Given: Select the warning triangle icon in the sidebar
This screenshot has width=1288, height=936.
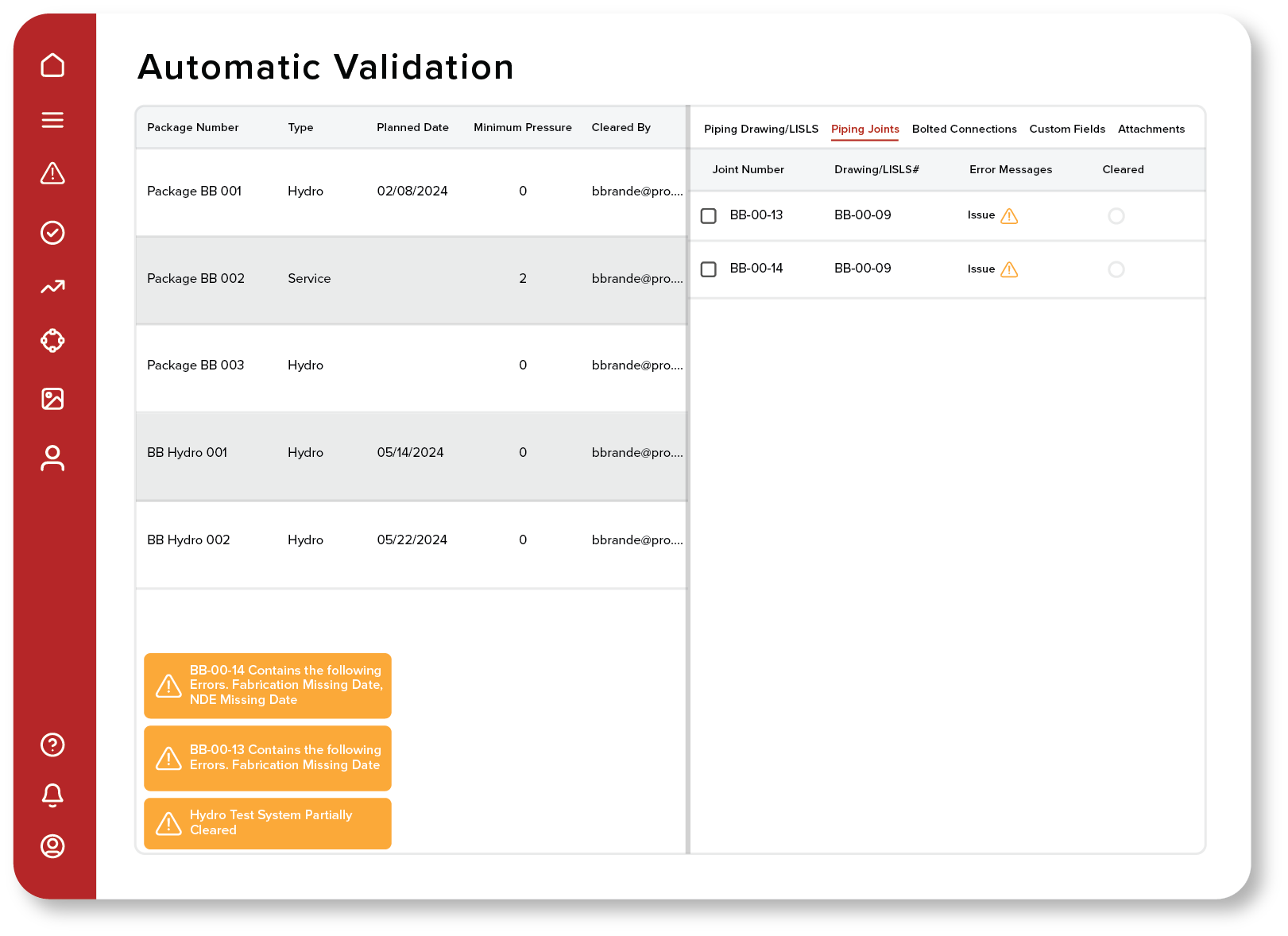Looking at the screenshot, I should click(x=52, y=175).
